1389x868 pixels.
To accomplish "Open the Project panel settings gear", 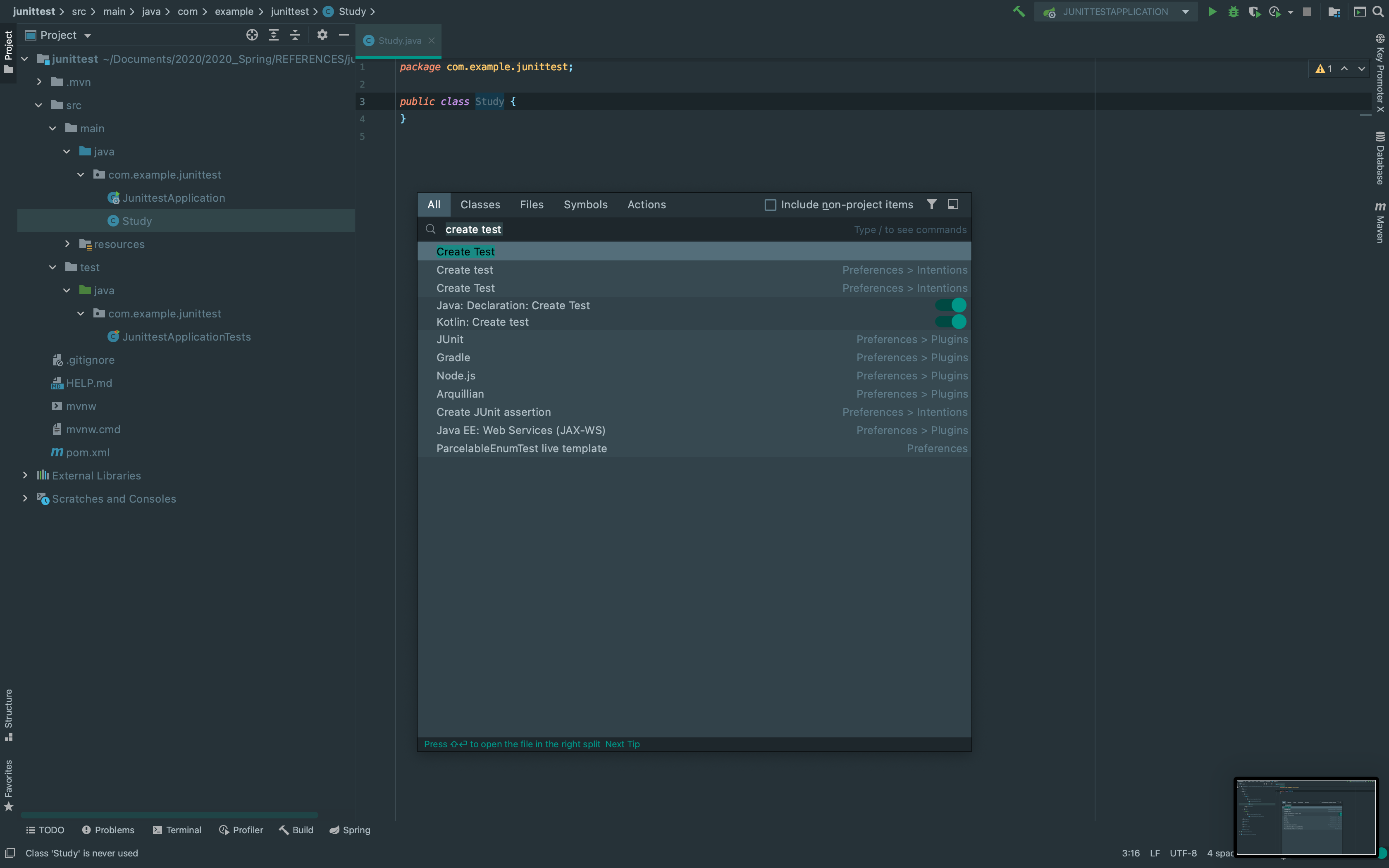I will [322, 35].
